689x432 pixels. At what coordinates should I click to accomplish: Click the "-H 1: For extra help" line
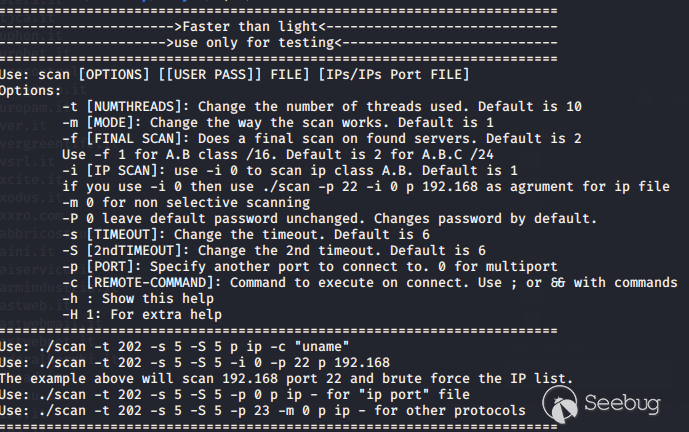140,314
